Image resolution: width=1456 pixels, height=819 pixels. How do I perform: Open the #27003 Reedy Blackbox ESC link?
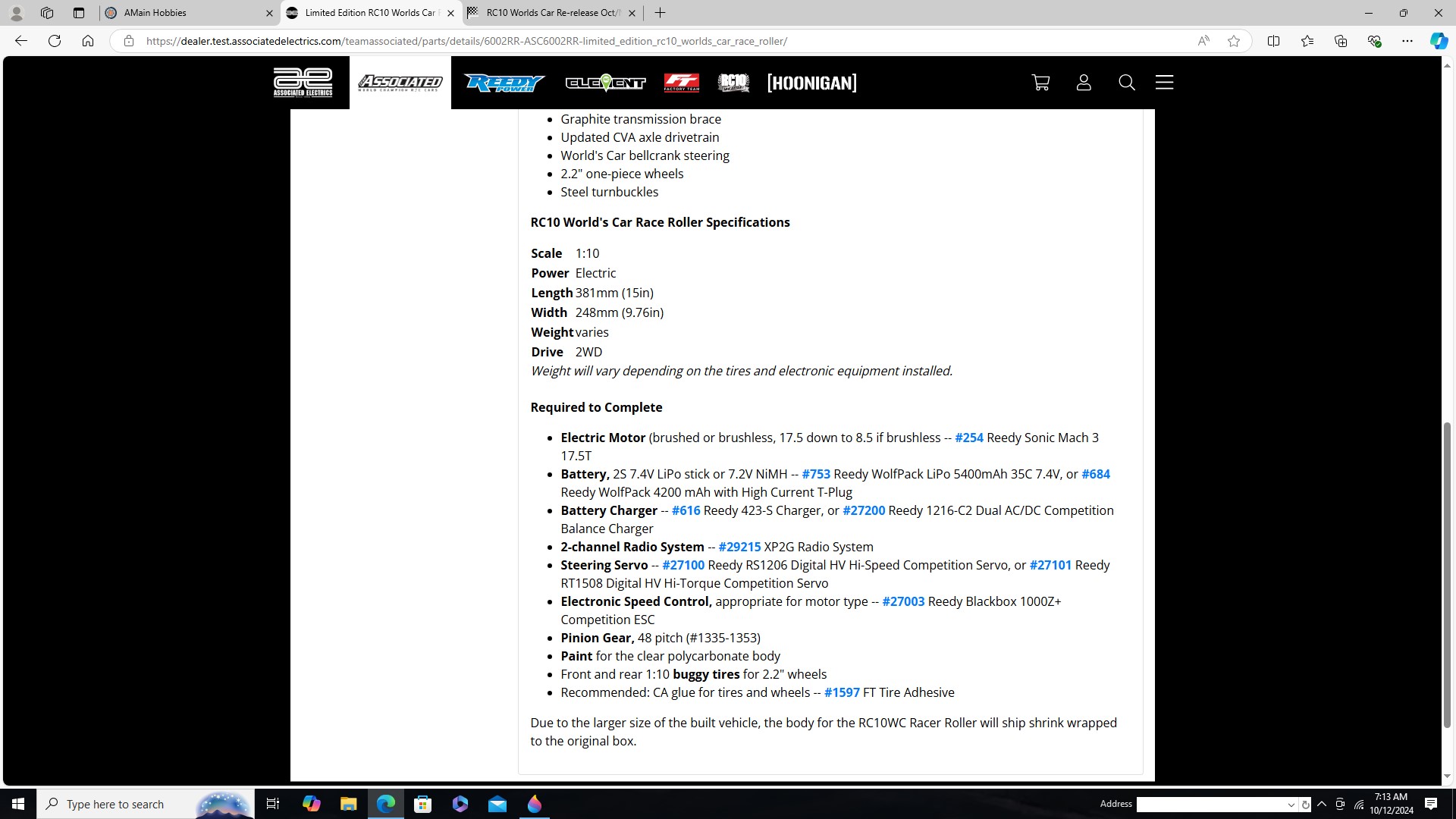(x=903, y=601)
